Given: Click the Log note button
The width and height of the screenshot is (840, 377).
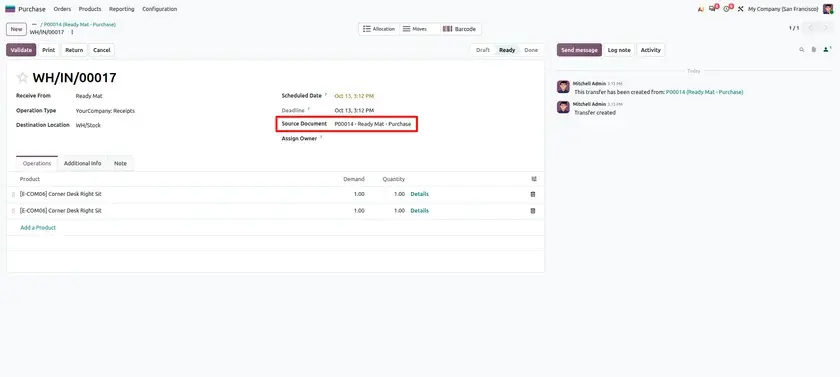Looking at the screenshot, I should (619, 50).
